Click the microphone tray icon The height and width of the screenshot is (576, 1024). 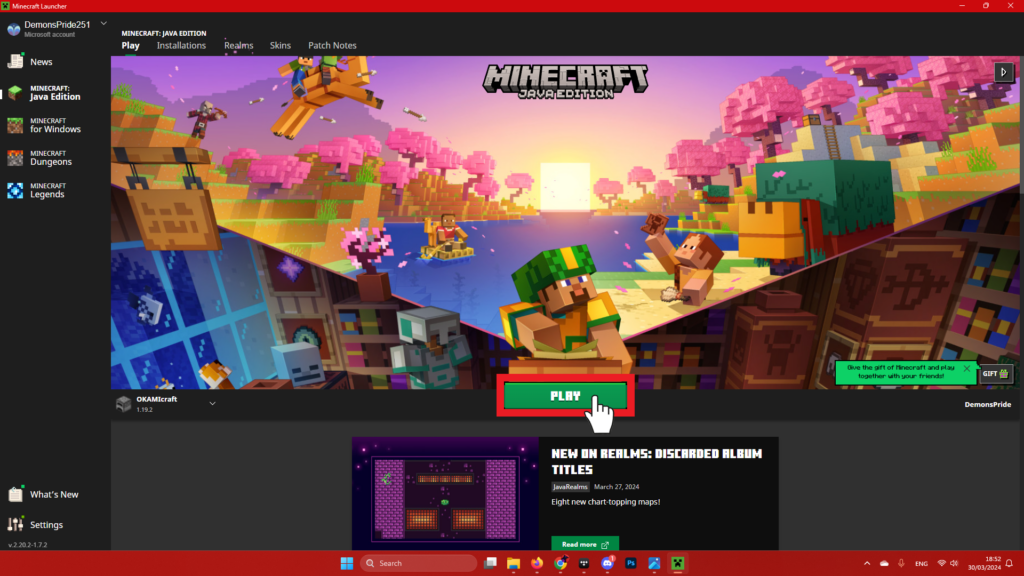(901, 563)
